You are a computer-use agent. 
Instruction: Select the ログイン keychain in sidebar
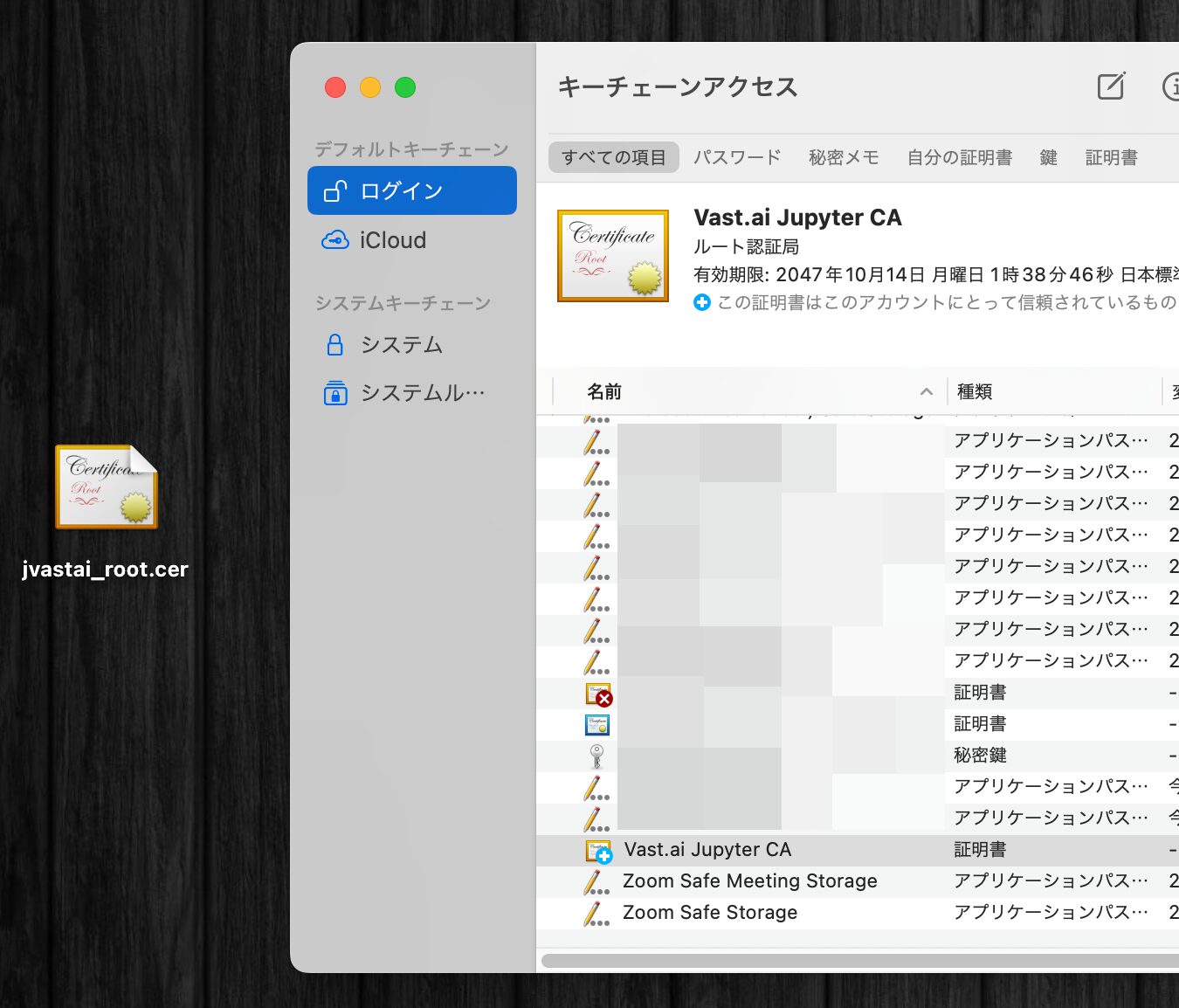(x=412, y=191)
